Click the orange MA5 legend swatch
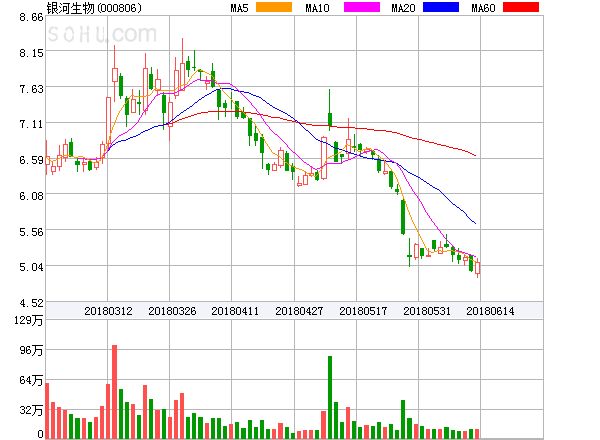 (x=274, y=7)
